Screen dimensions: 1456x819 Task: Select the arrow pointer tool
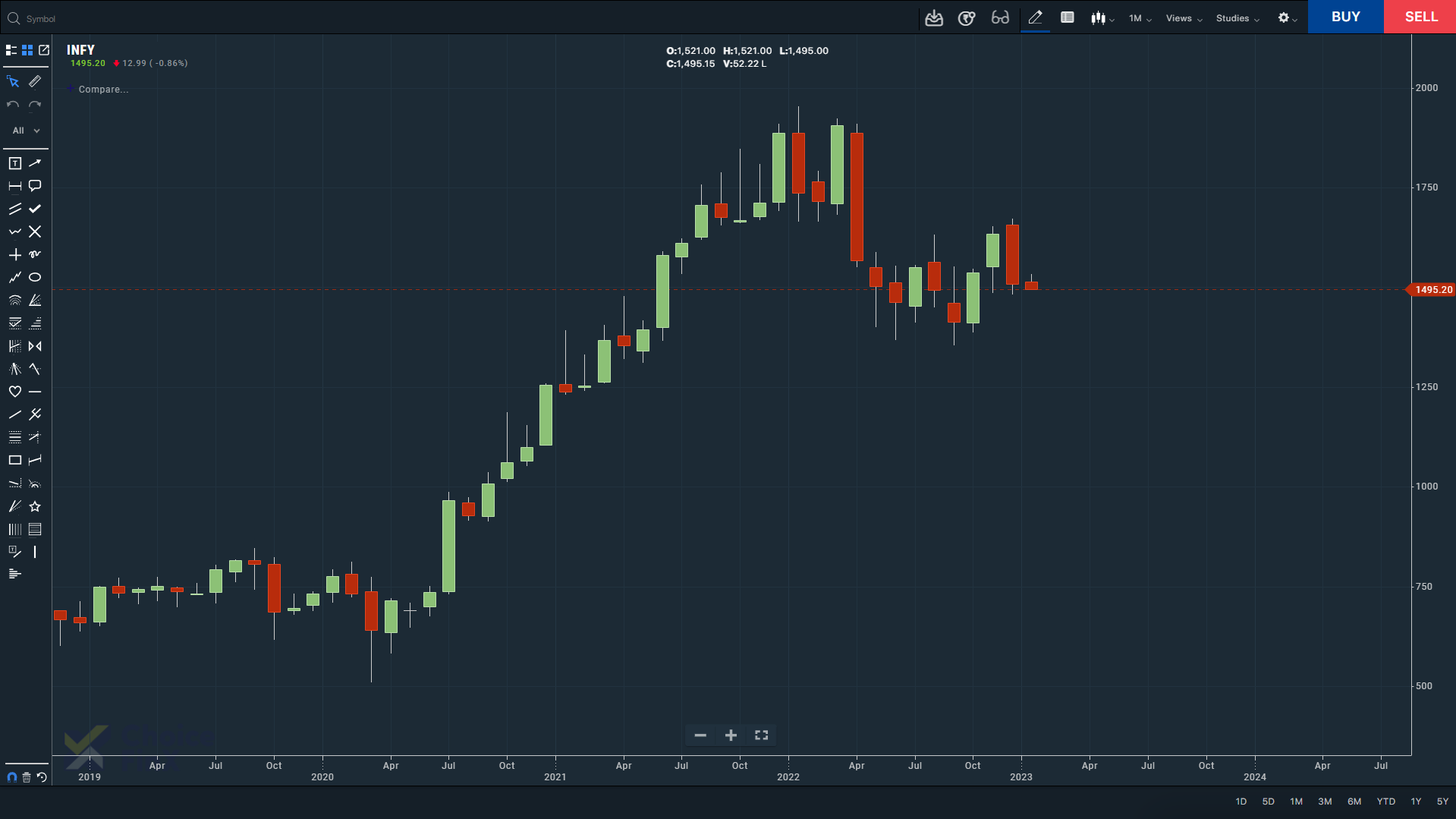click(x=13, y=82)
